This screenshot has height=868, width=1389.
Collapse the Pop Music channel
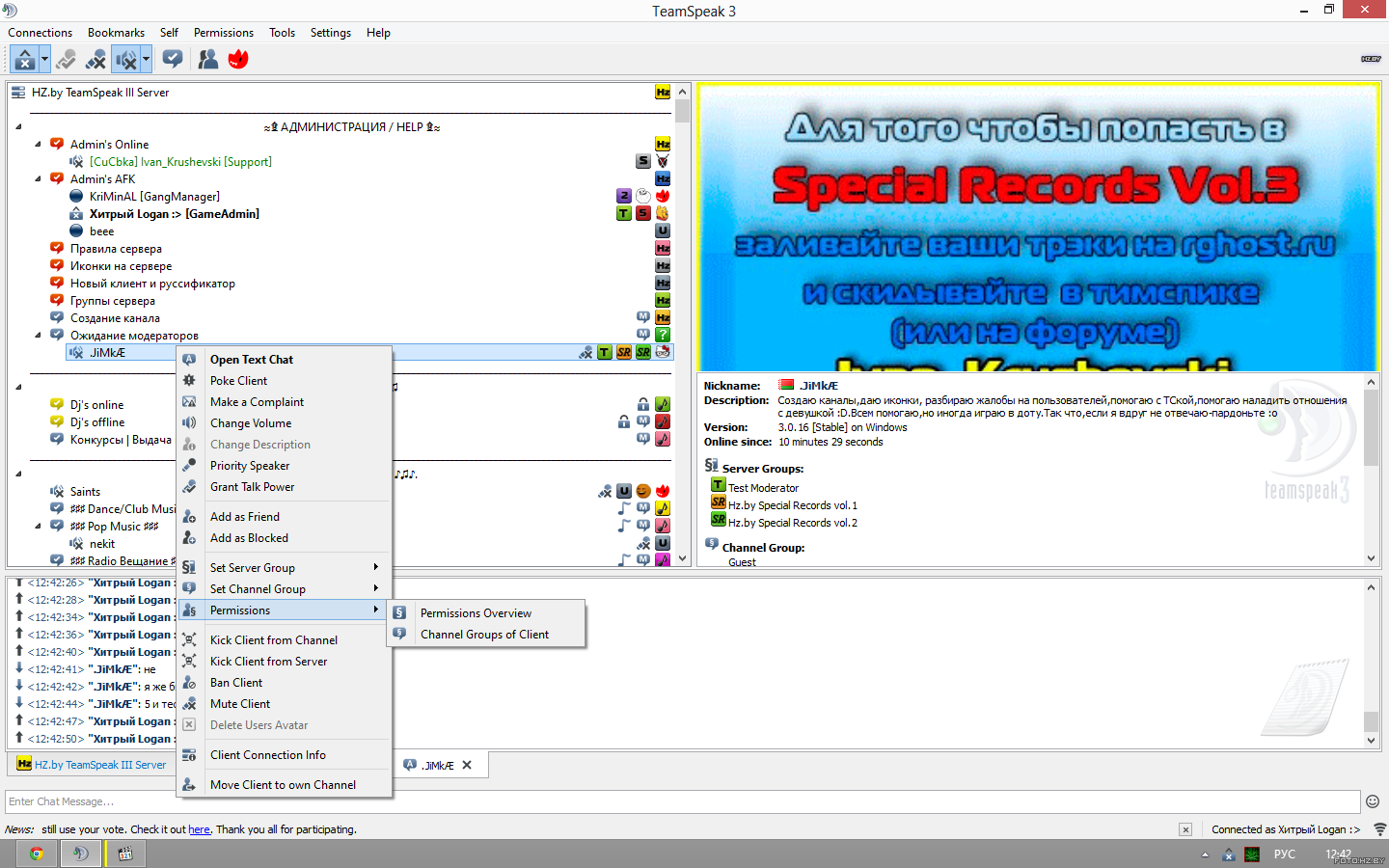point(38,527)
